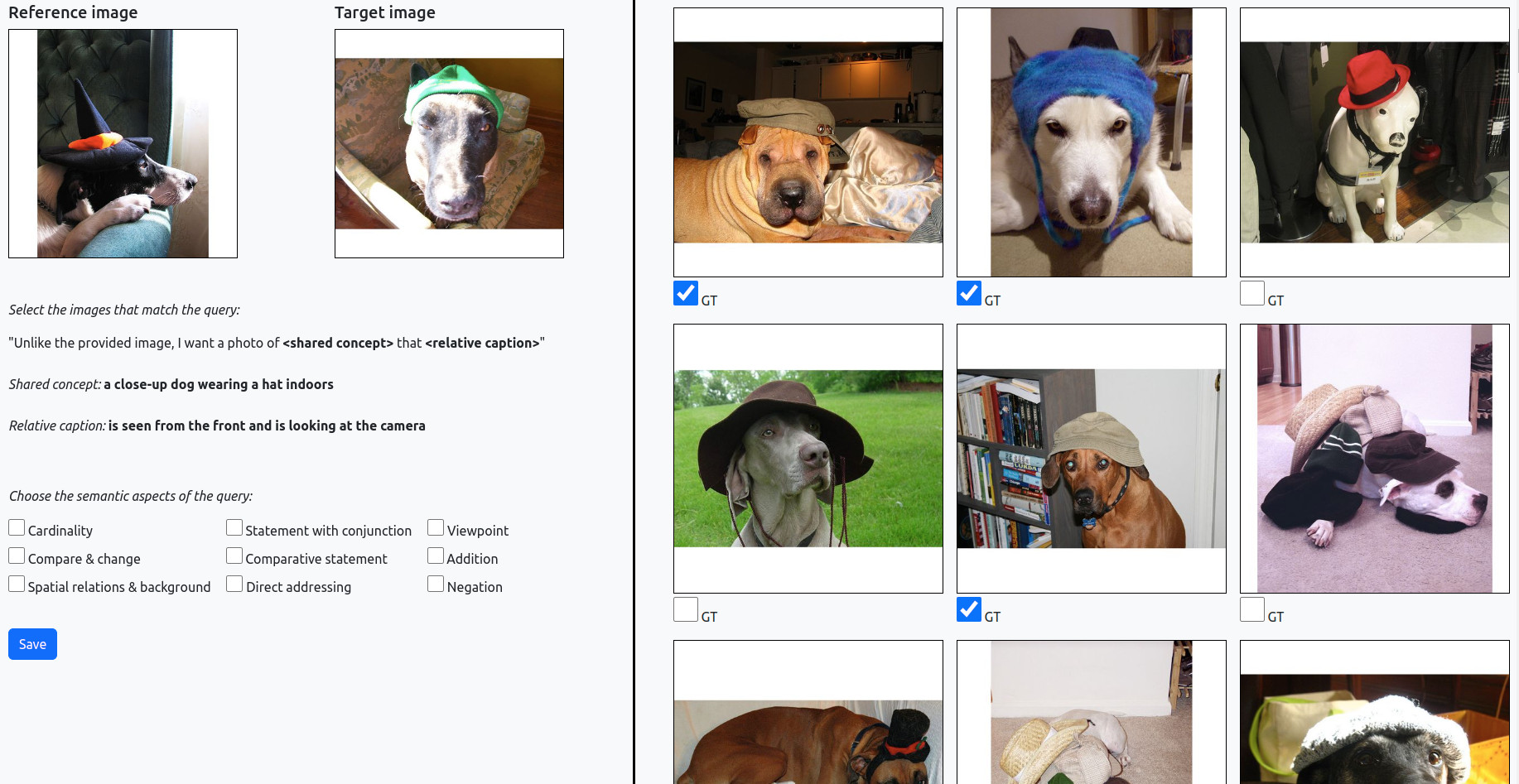Check GT under the red fedora dog statue
The image size is (1519, 784).
(x=1252, y=293)
